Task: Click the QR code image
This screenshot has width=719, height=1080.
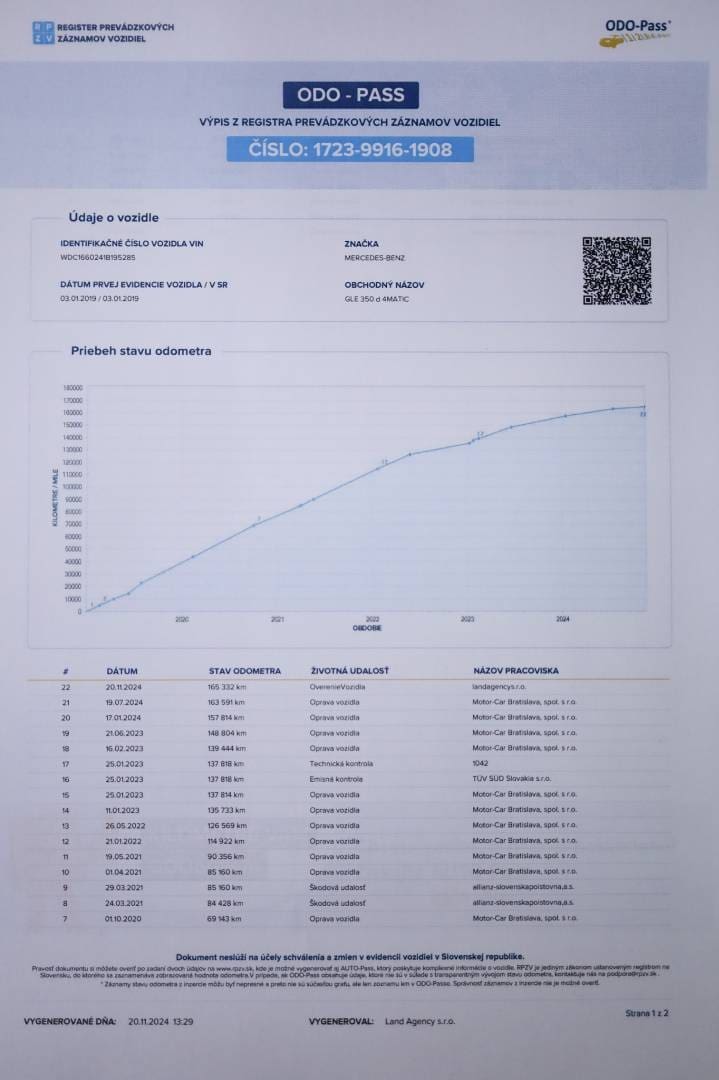Action: coord(616,271)
